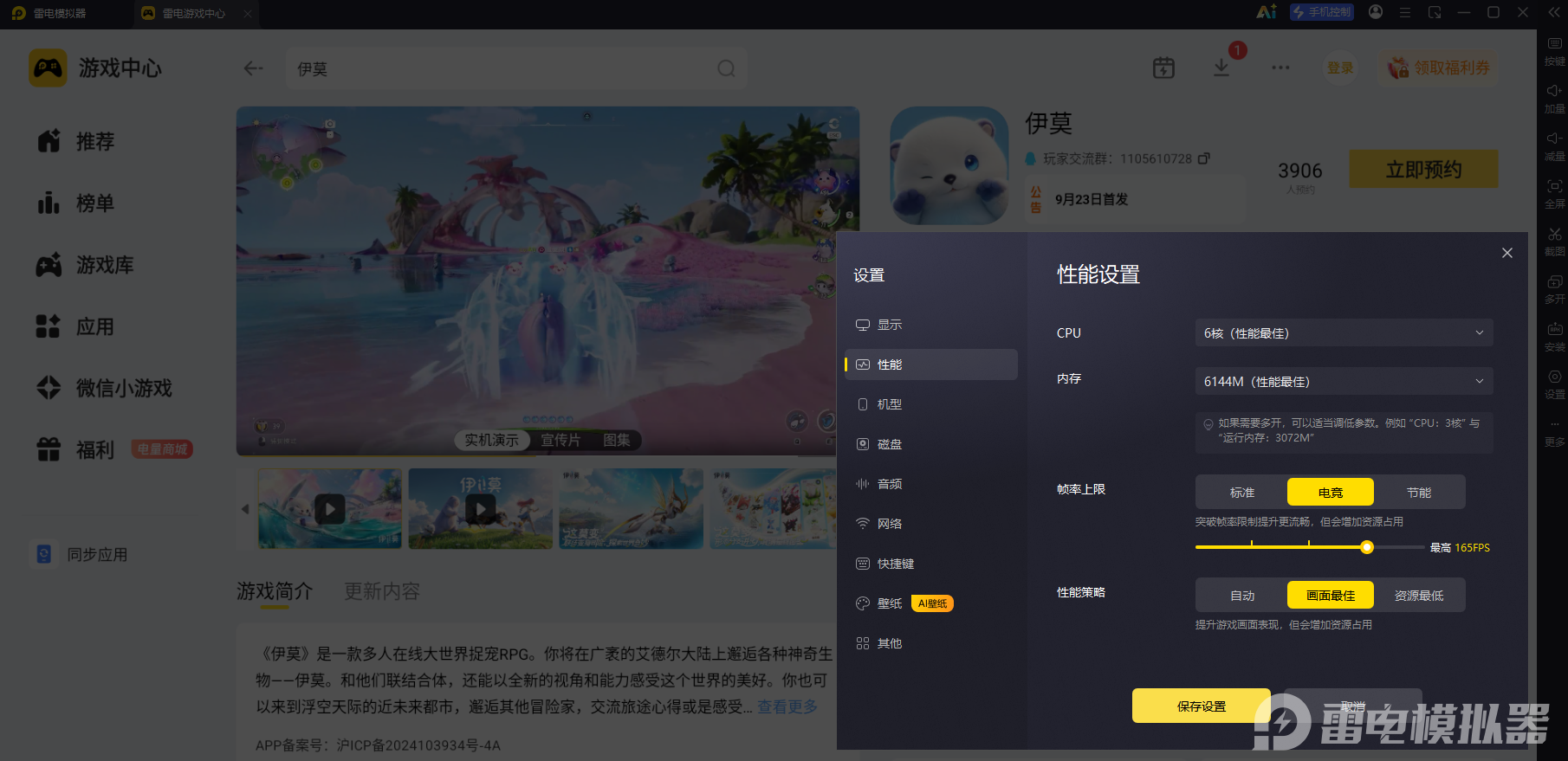Click the 手机控制 button in the title bar

point(1322,12)
